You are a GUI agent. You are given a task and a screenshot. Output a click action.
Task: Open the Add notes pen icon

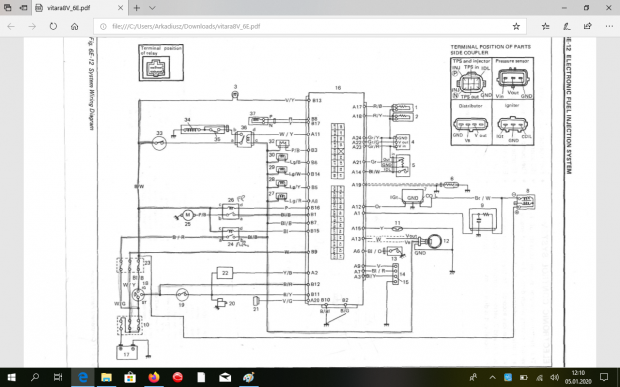[567, 26]
